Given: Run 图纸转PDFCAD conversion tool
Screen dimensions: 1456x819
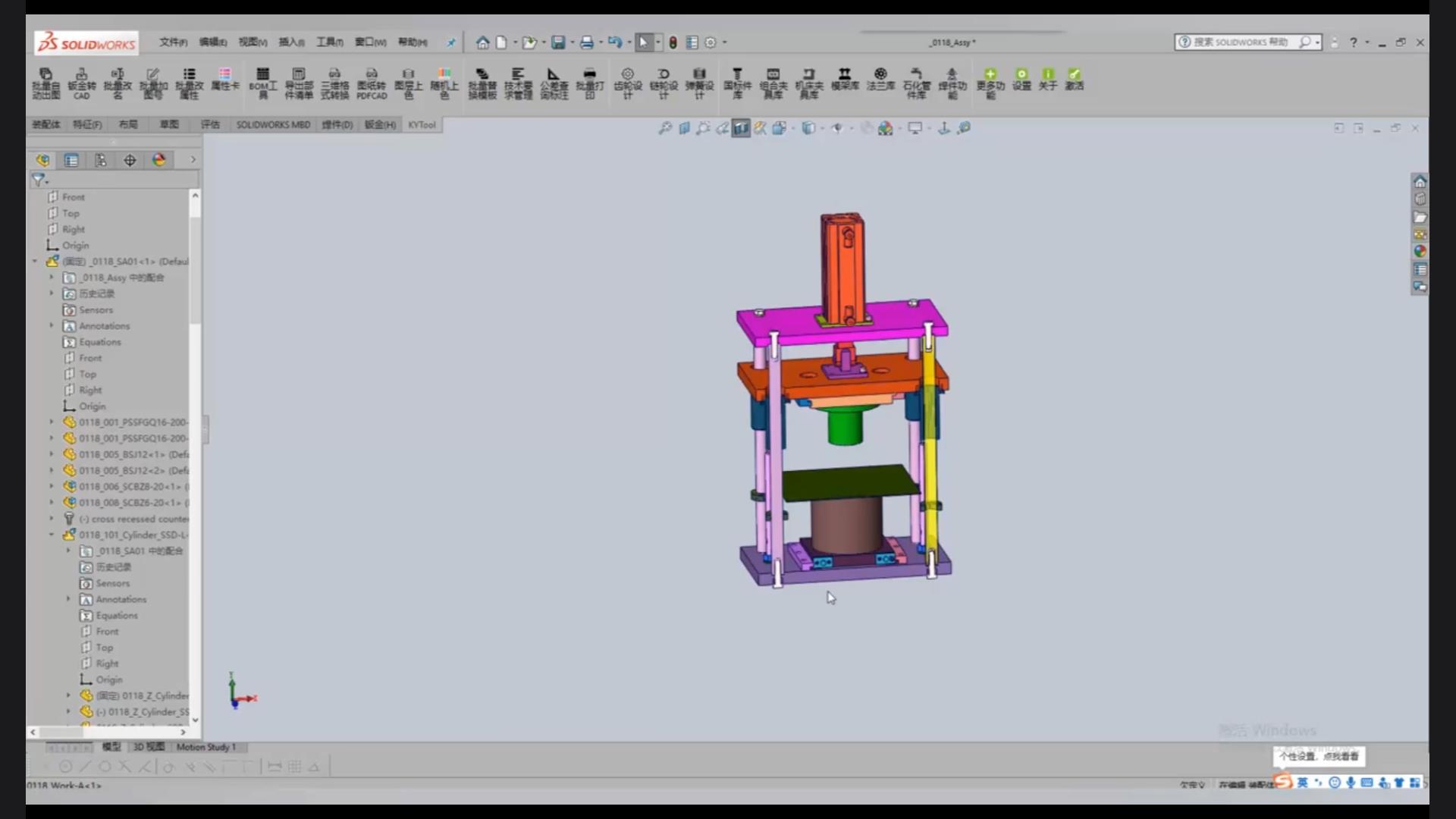Looking at the screenshot, I should (372, 83).
